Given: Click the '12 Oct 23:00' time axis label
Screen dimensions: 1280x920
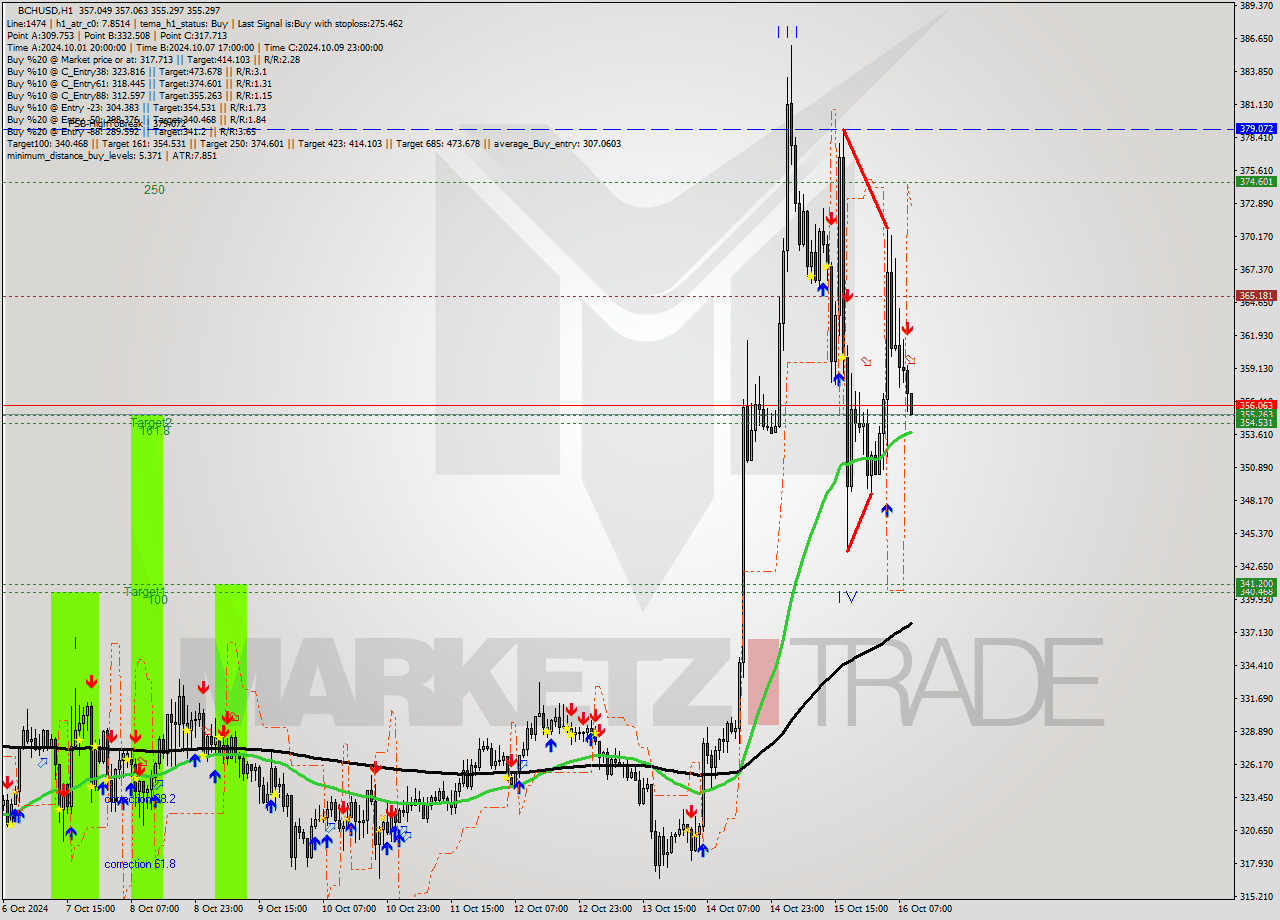Looking at the screenshot, I should point(604,910).
